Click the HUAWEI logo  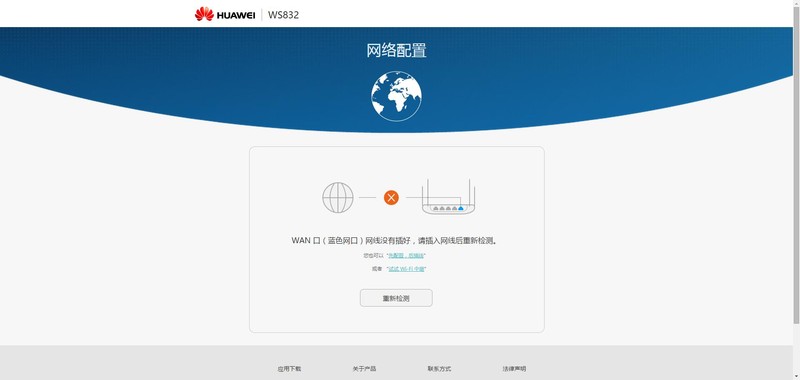[x=225, y=14]
